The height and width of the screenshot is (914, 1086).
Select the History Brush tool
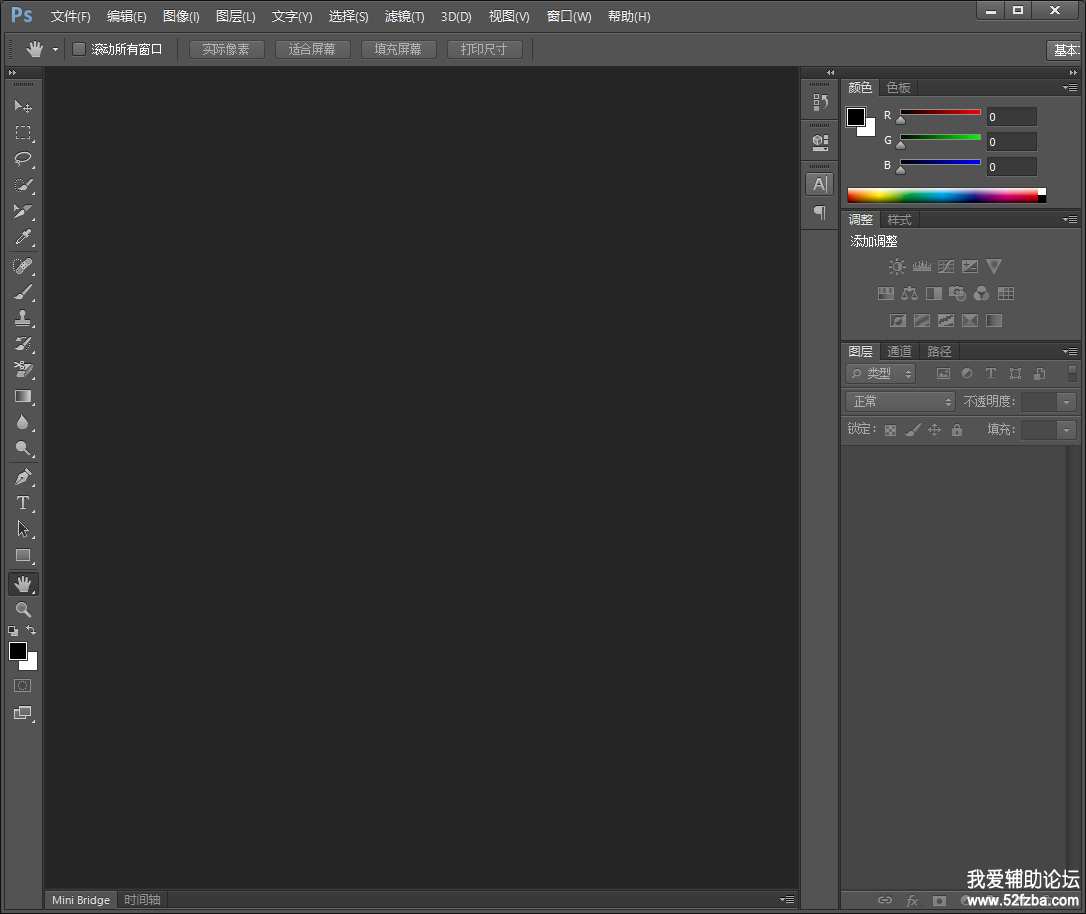[x=23, y=344]
